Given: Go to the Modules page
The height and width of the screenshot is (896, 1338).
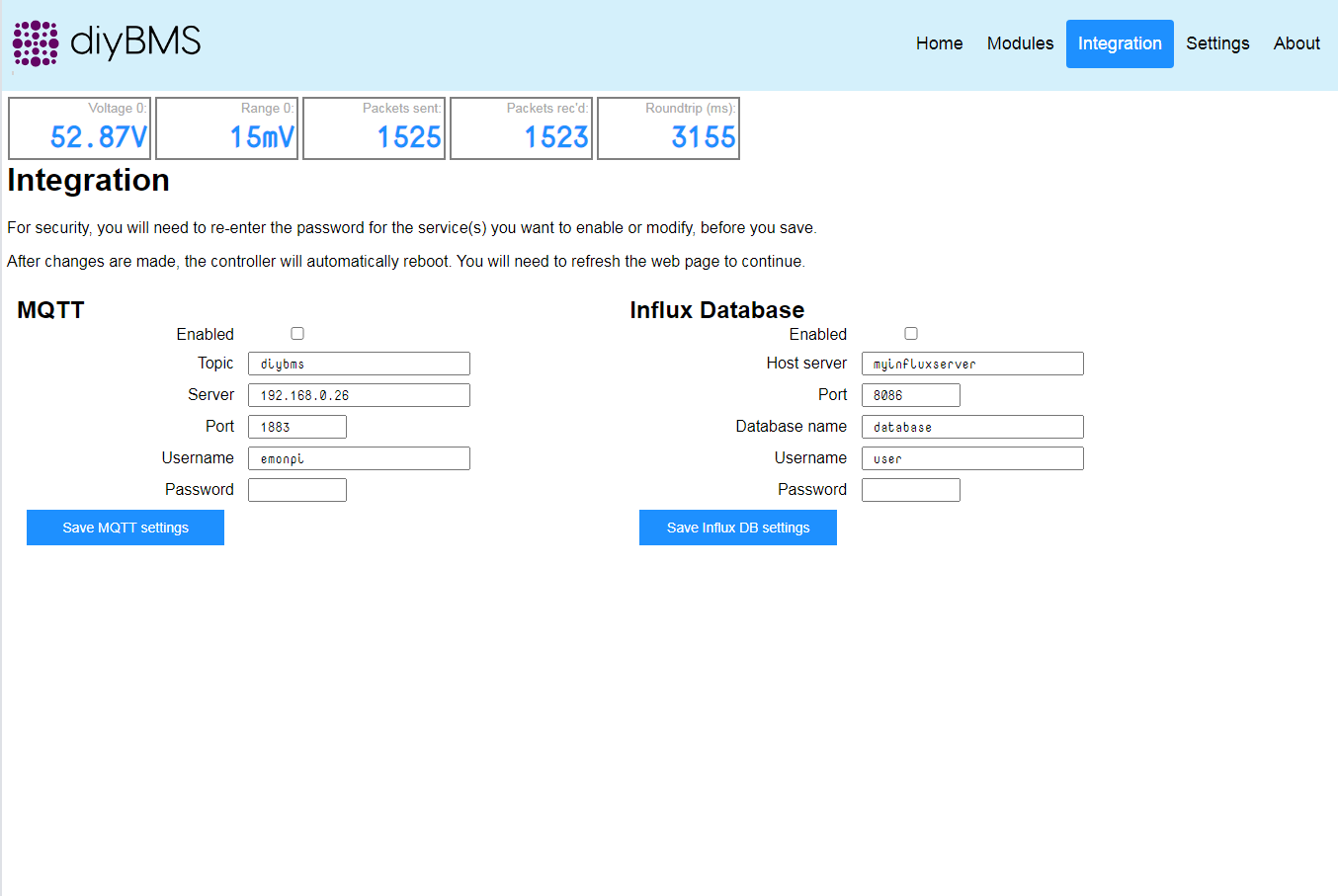Looking at the screenshot, I should tap(1020, 43).
